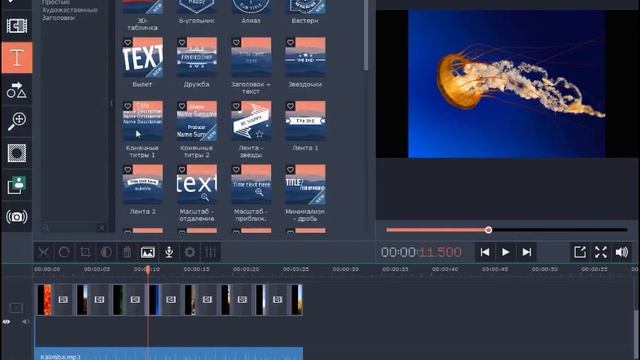Clear the titles search field
This screenshot has height=360, width=640.
[x=102, y=228]
